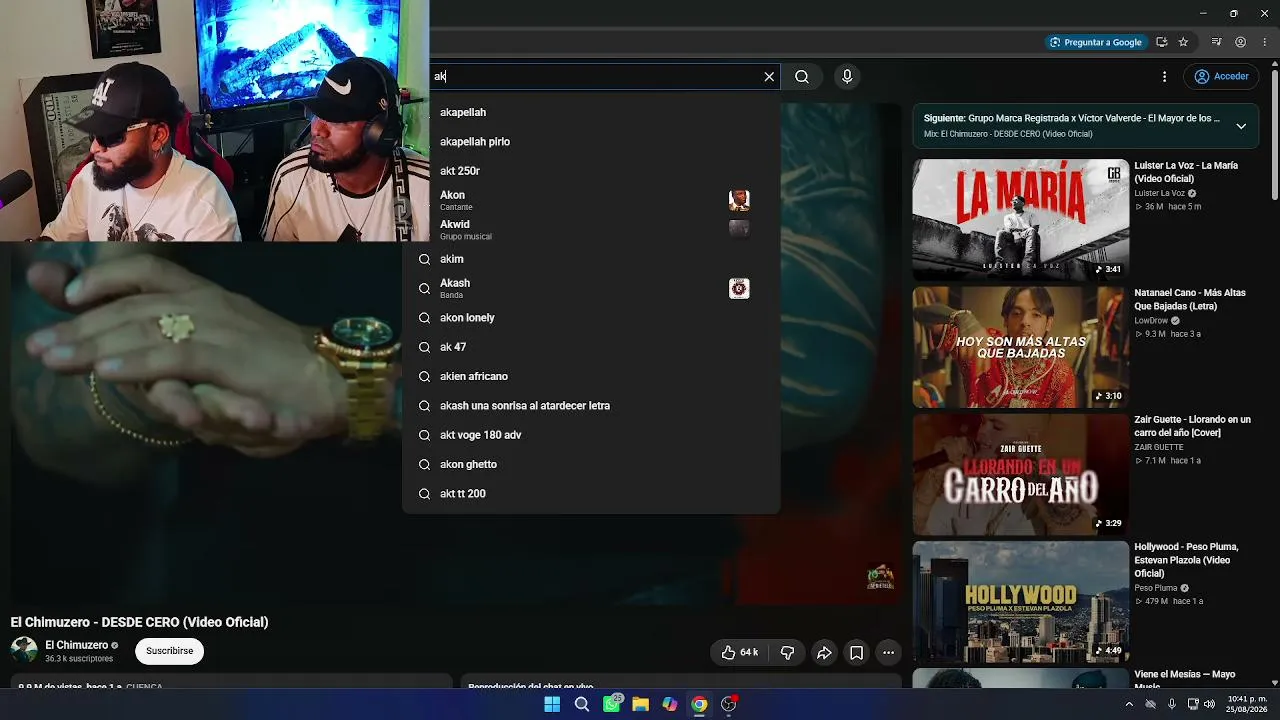This screenshot has height=720, width=1280.
Task: Click Preguntar a Google in address bar
Action: point(1095,42)
